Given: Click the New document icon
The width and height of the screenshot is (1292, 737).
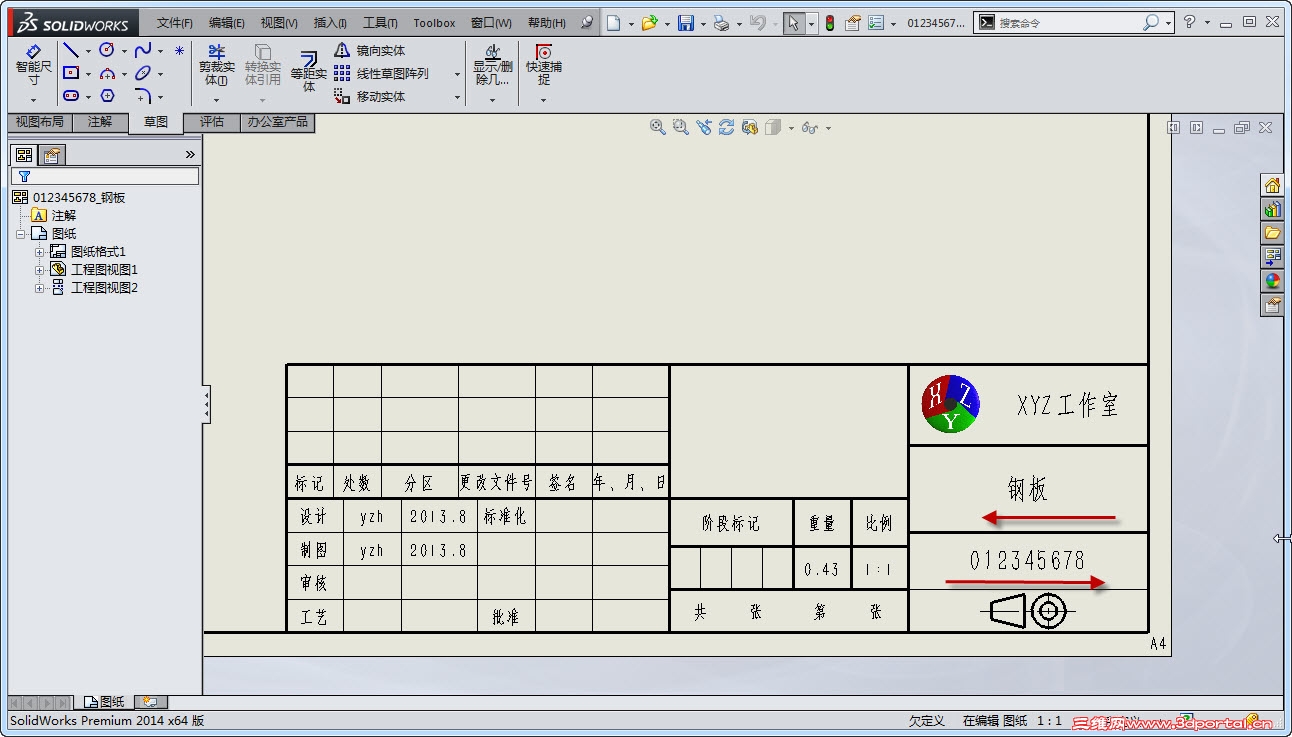Looking at the screenshot, I should pos(613,22).
